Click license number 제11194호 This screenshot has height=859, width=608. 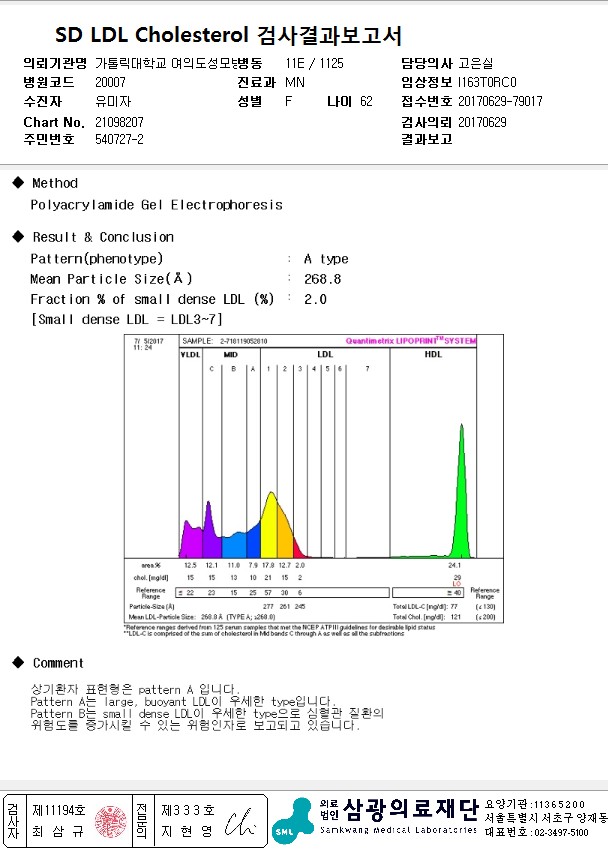point(59,810)
